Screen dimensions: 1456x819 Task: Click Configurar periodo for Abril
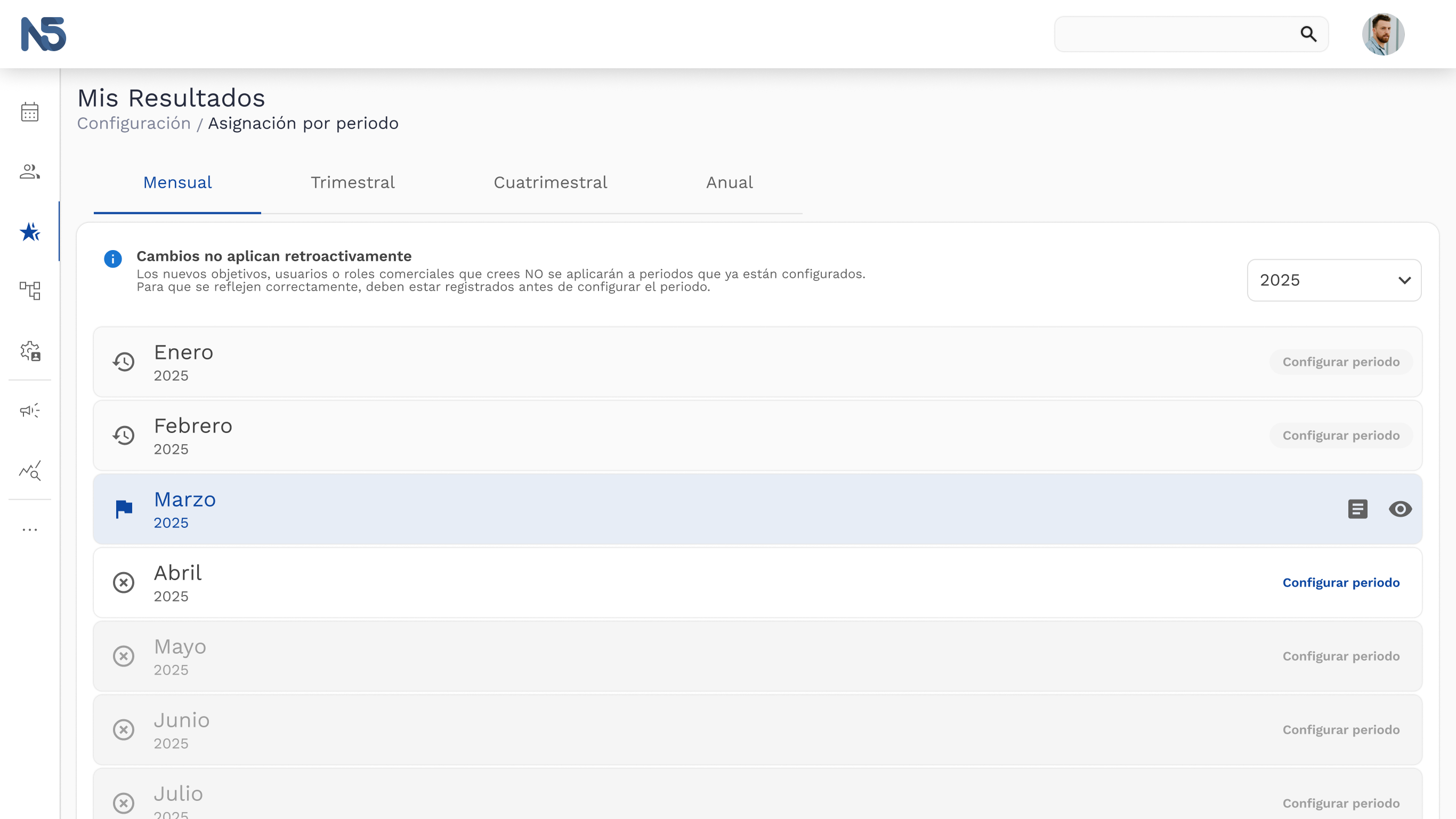(x=1341, y=583)
